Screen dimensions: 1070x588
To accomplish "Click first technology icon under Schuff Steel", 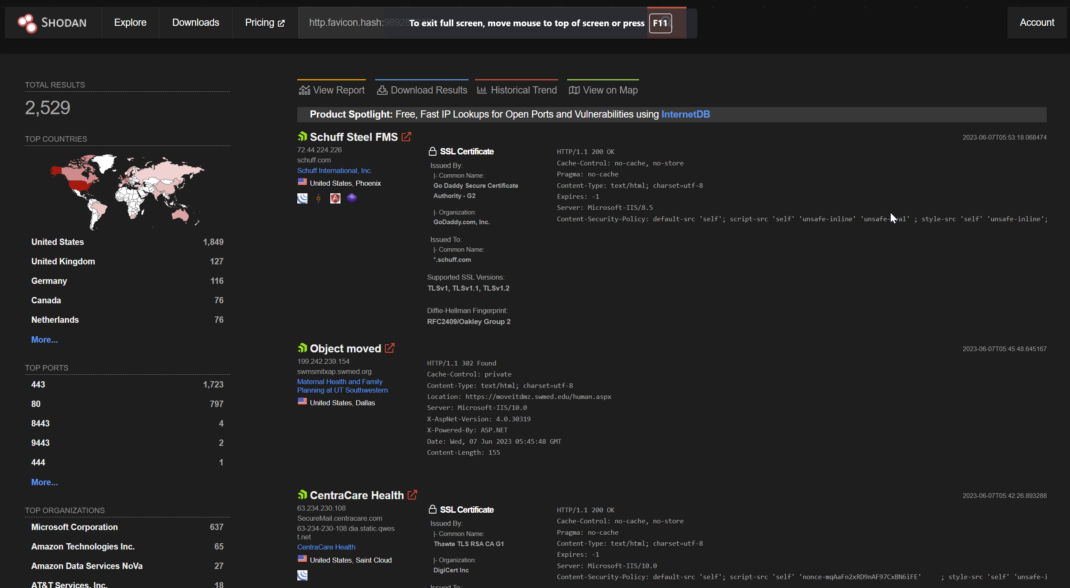I will 302,199.
